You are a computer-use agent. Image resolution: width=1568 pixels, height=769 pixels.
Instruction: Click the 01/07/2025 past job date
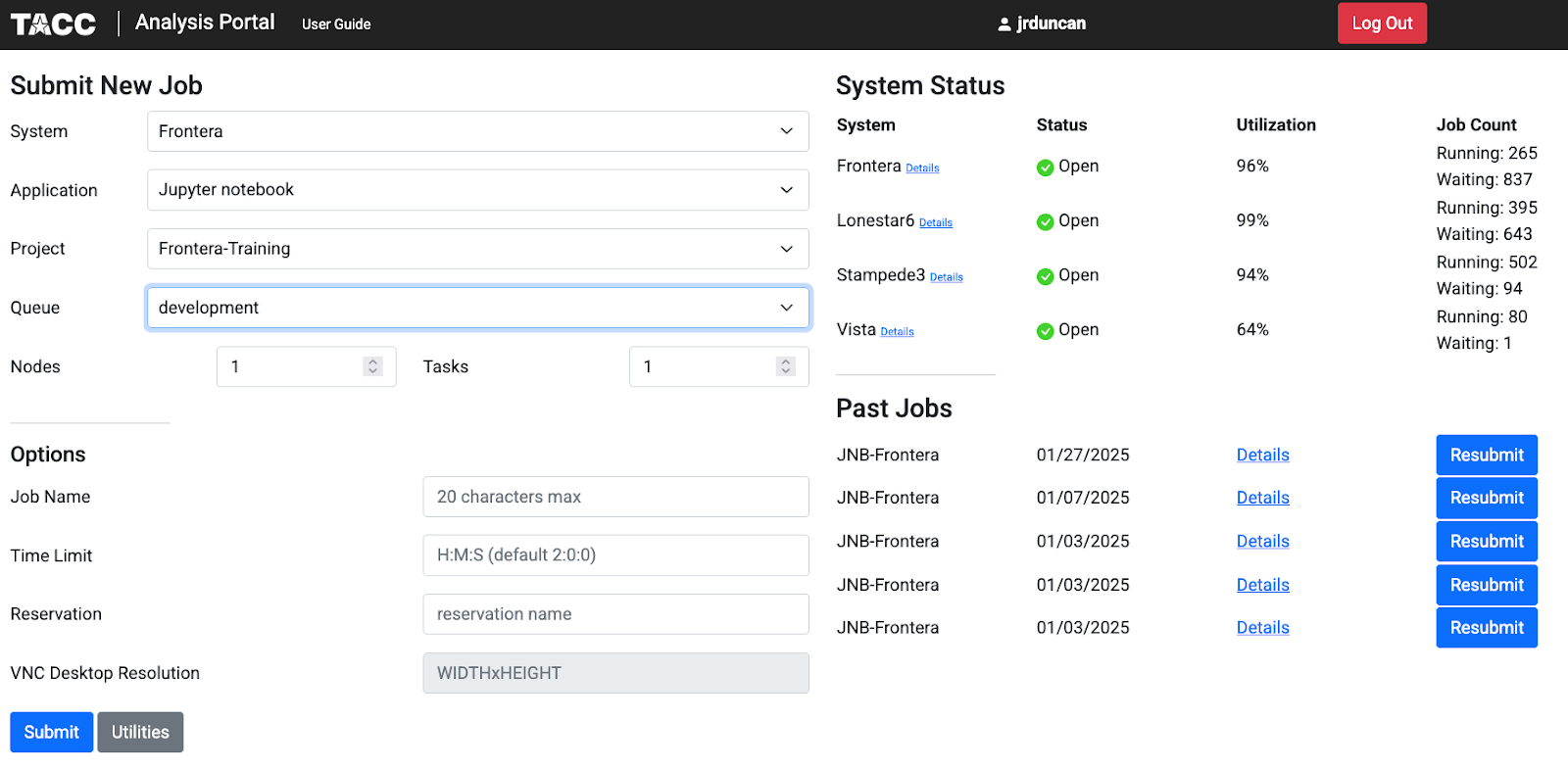[1083, 498]
